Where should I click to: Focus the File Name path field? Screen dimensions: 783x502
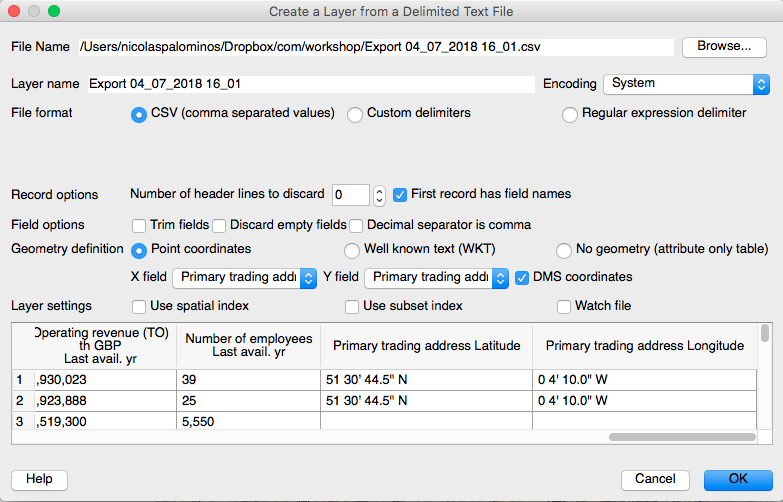pyautogui.click(x=376, y=47)
